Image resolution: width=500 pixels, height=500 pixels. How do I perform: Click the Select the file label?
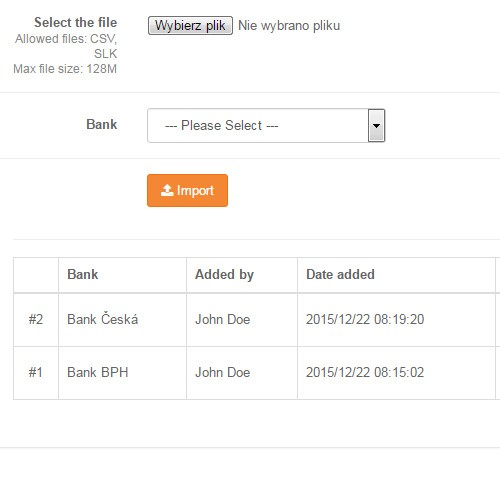click(76, 22)
